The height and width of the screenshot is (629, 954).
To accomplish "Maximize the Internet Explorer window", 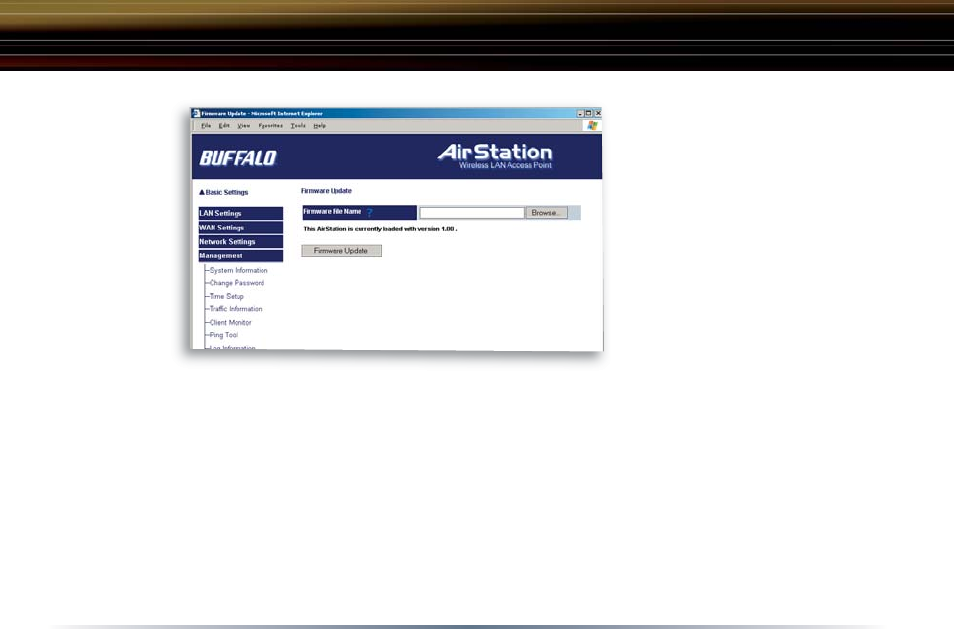I will pos(589,113).
